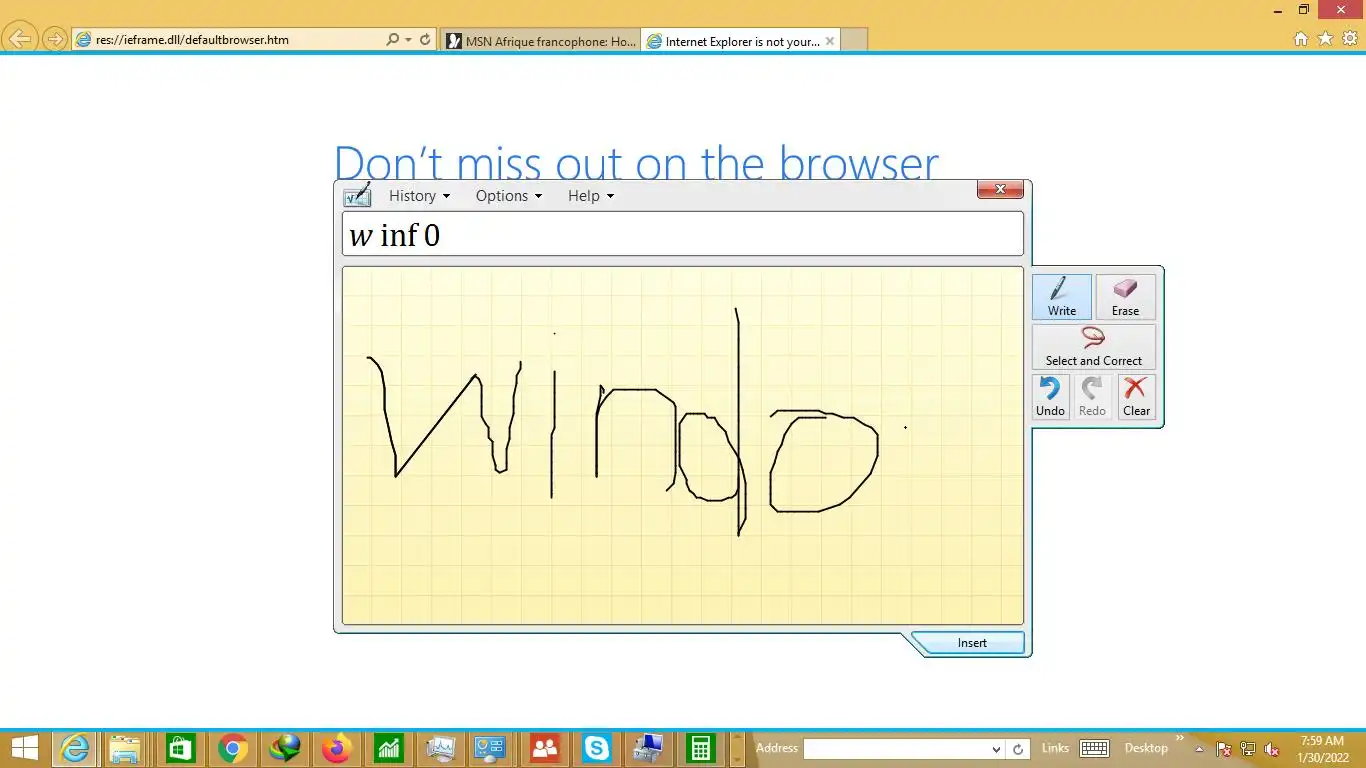Close the 'Internet Explorer is not your' tab

click(829, 41)
